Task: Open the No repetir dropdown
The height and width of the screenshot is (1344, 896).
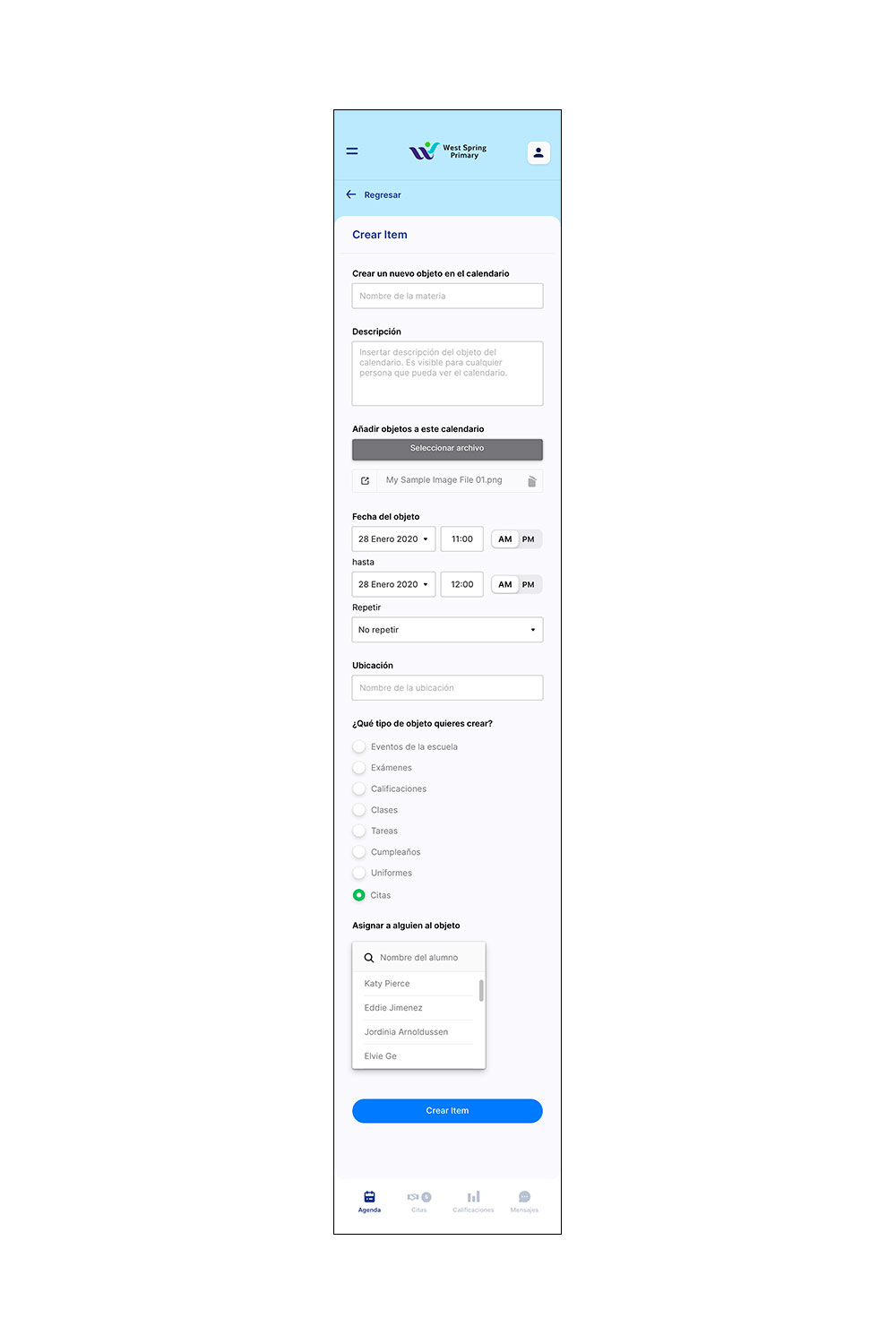Action: coord(447,630)
